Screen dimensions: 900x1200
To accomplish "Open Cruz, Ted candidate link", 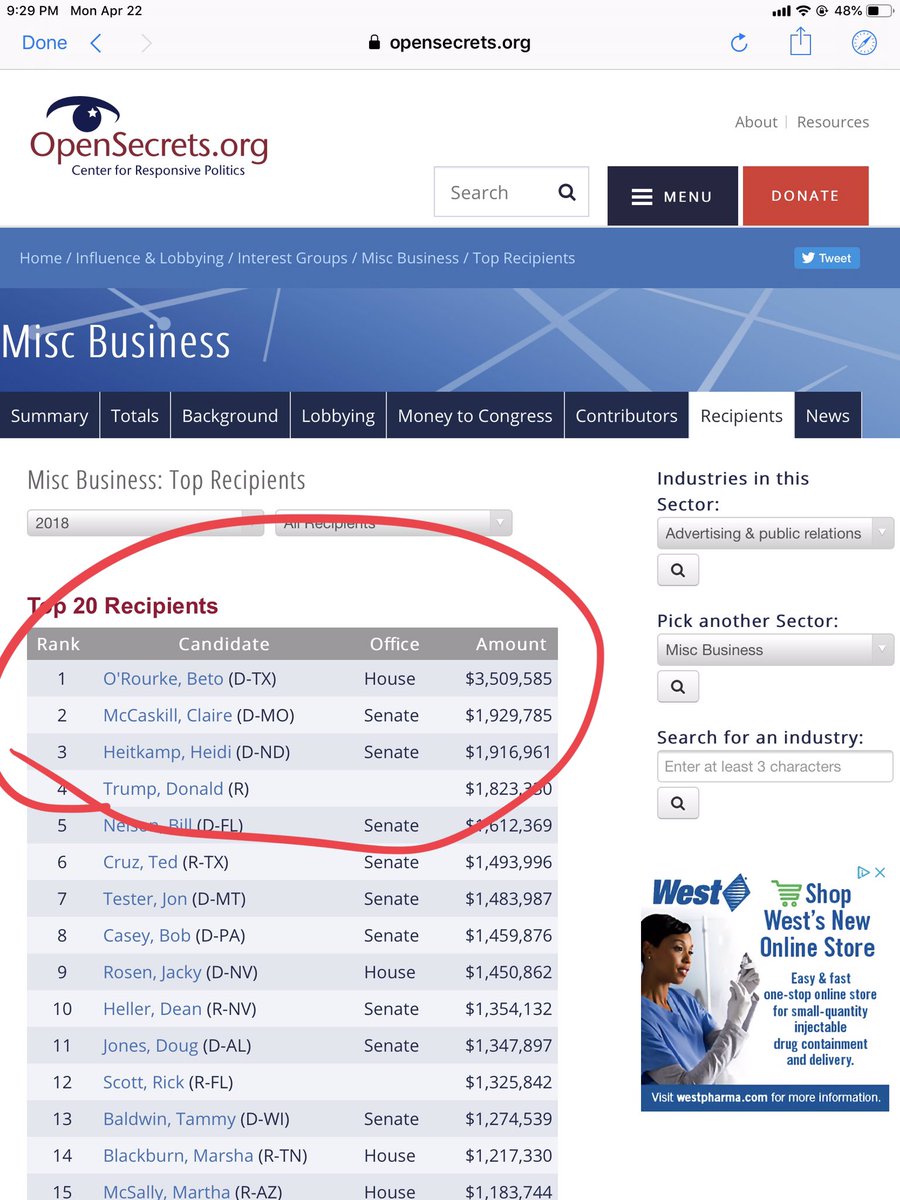I will 140,862.
